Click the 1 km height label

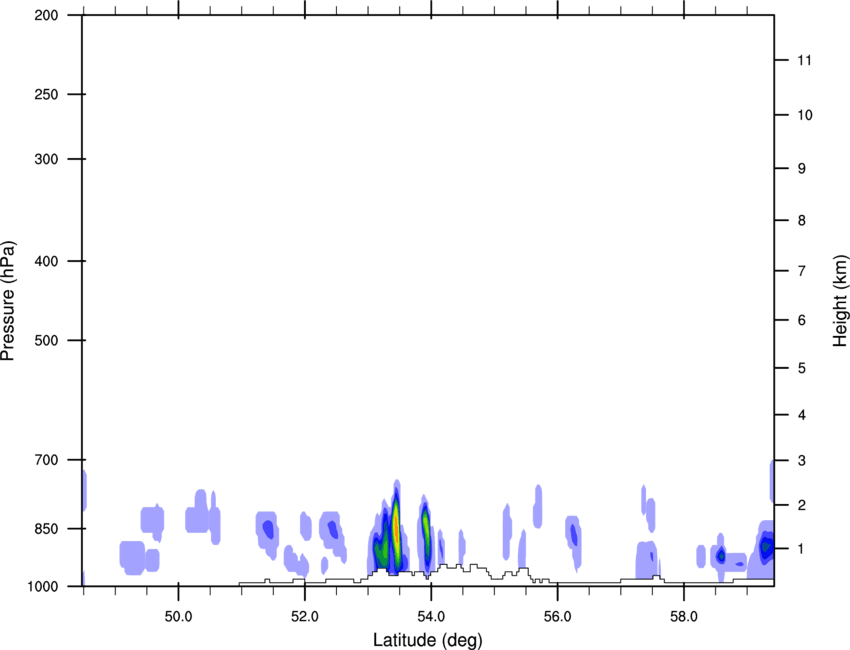tap(802, 549)
